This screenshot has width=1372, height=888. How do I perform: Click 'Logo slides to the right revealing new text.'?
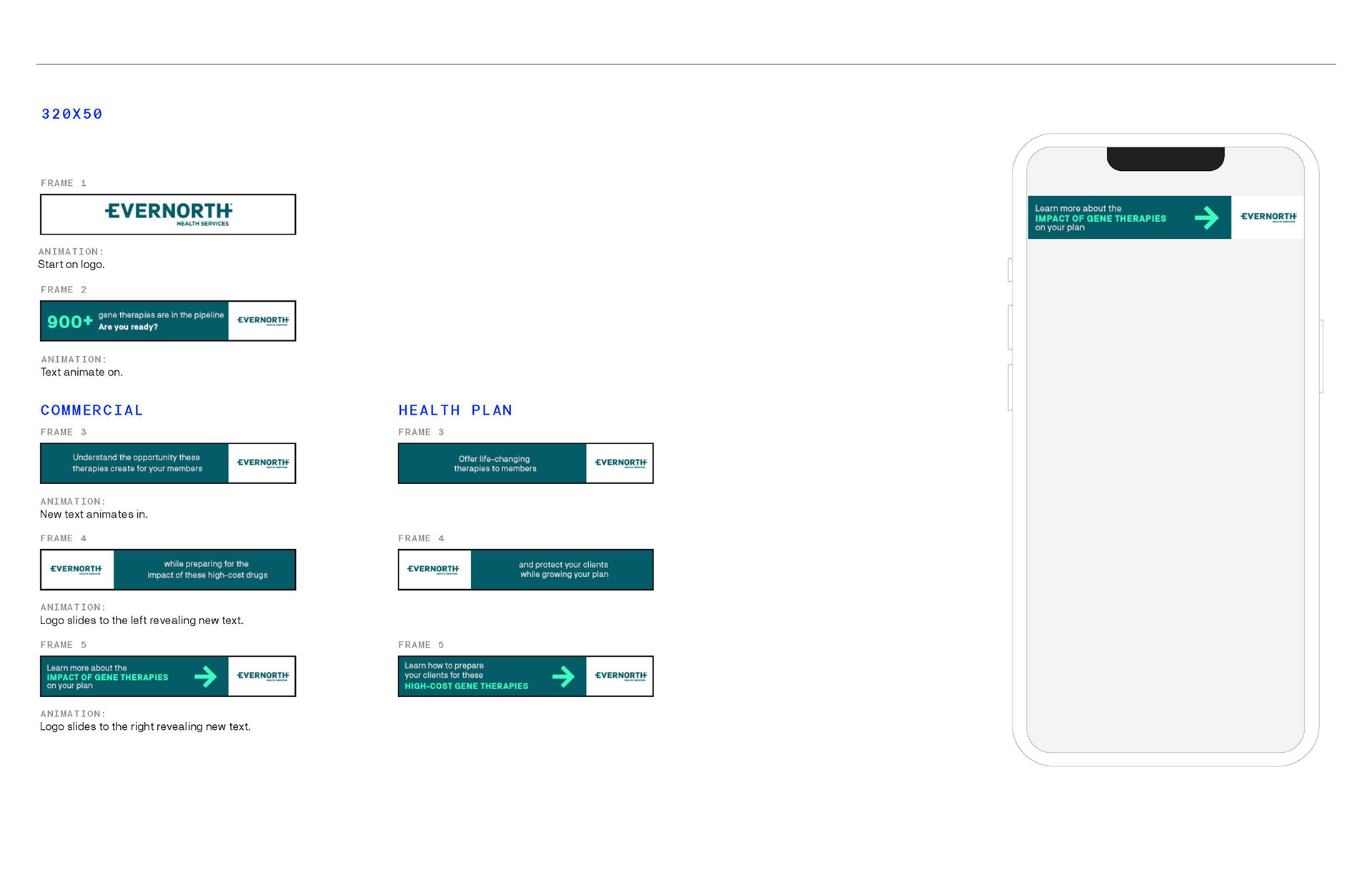coord(145,727)
